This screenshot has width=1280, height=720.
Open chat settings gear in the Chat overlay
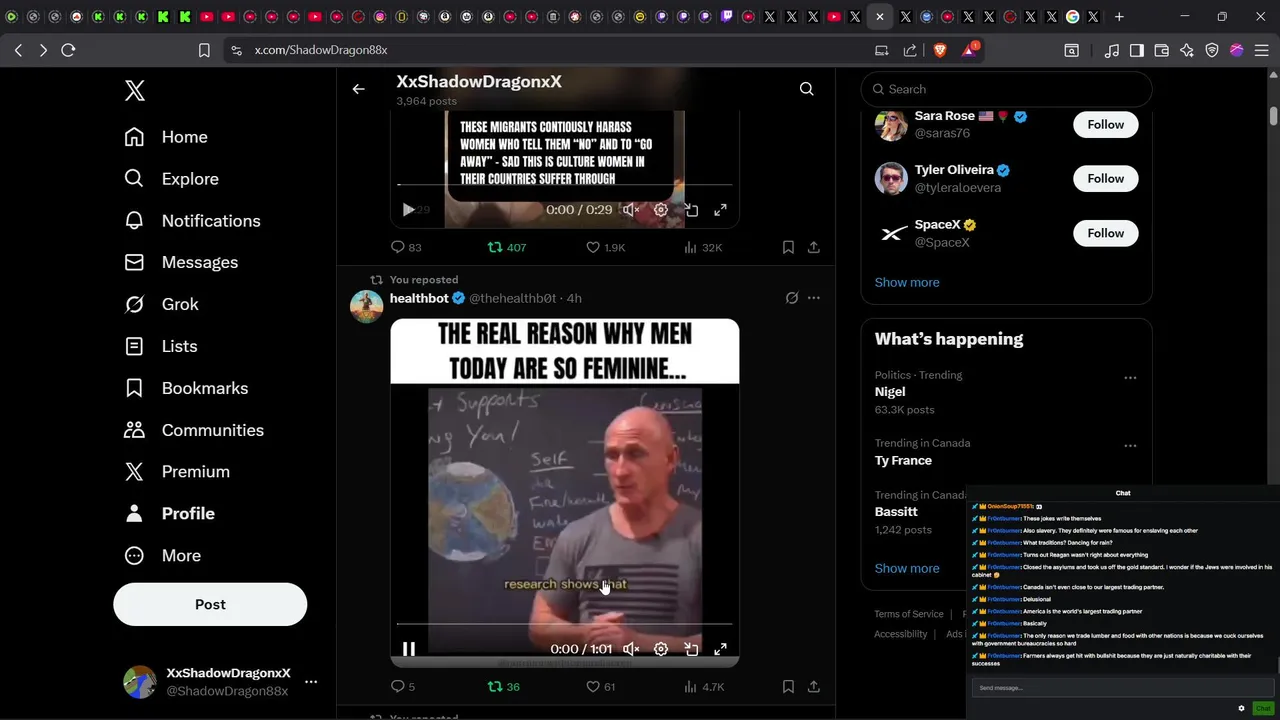click(x=1241, y=708)
